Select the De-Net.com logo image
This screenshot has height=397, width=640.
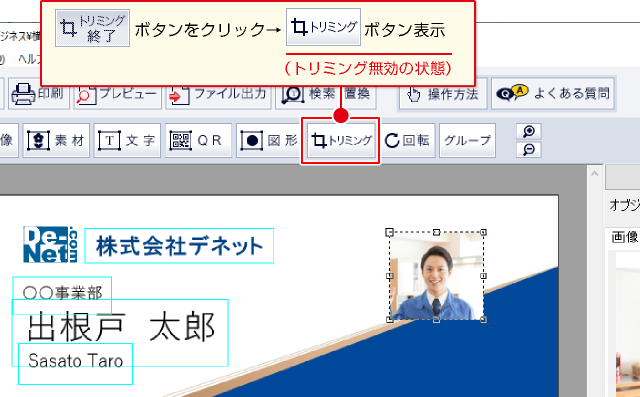(50, 244)
